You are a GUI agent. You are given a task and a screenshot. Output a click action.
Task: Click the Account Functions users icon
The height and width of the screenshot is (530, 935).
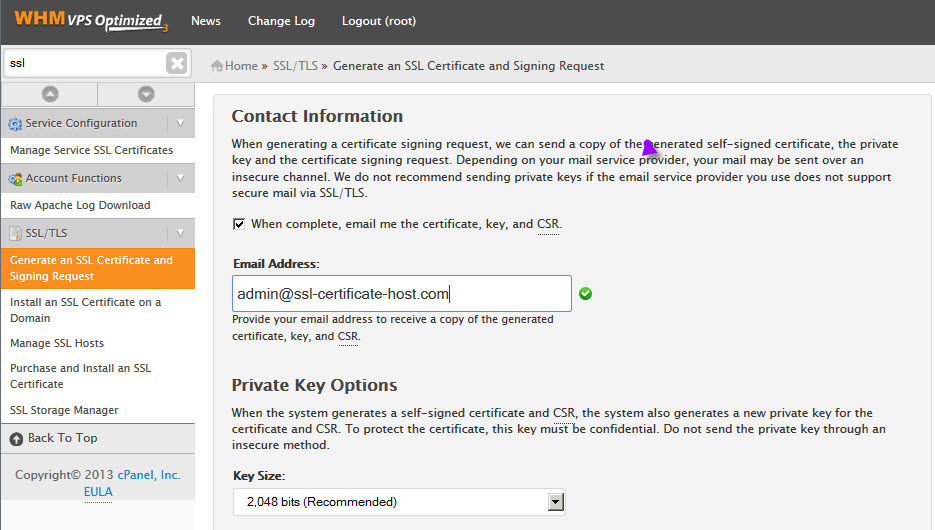point(15,179)
